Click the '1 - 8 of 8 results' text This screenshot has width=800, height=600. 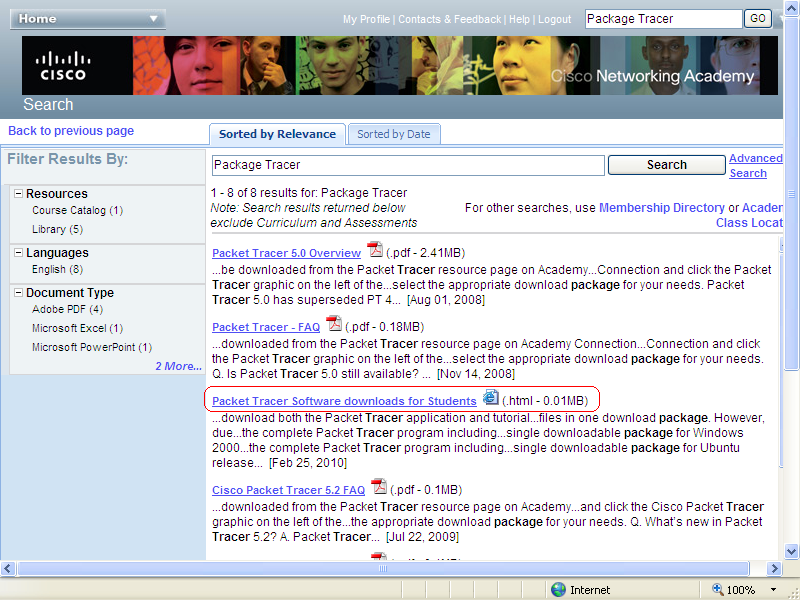[309, 193]
